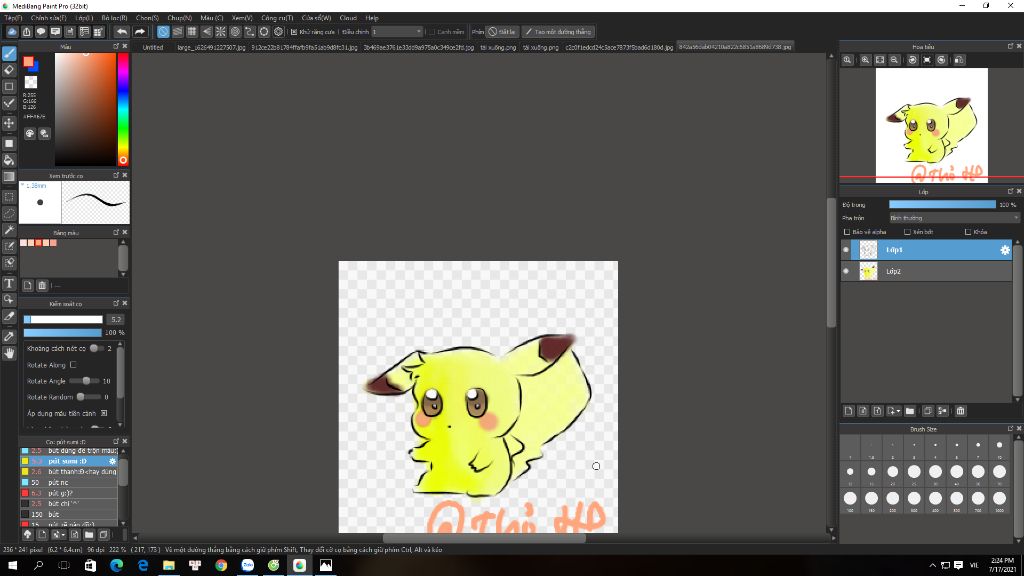Viewport: 1024px width, 576px height.
Task: Open the Chỉnh sửa(E) menu
Action: coord(48,18)
